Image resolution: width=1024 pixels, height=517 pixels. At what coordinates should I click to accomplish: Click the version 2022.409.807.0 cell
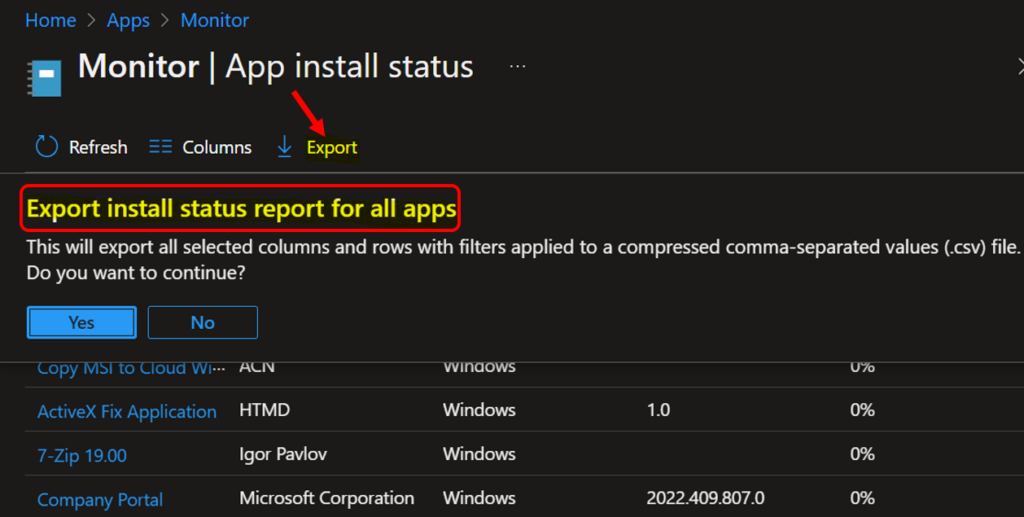pyautogui.click(x=705, y=498)
